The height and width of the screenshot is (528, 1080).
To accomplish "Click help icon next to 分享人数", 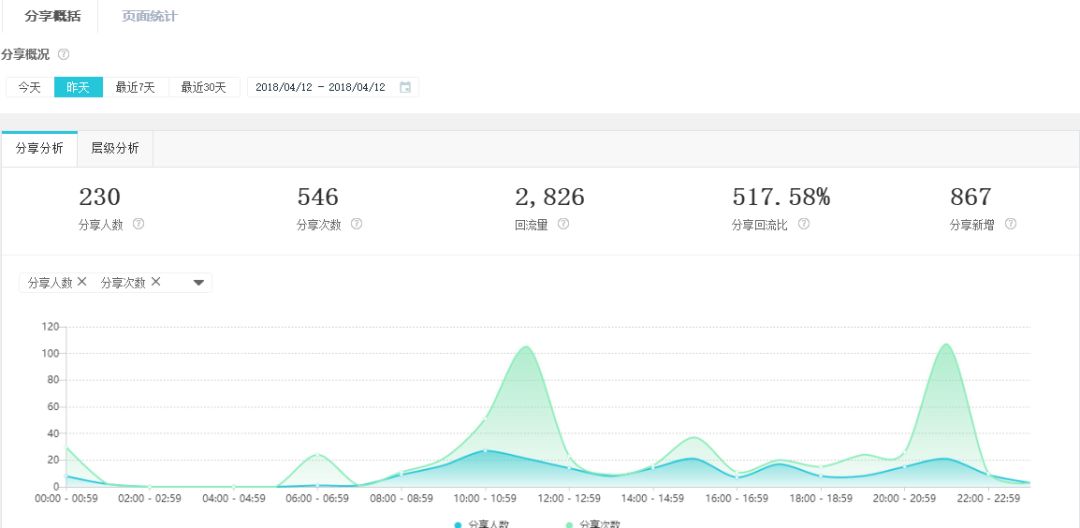I will [x=138, y=224].
